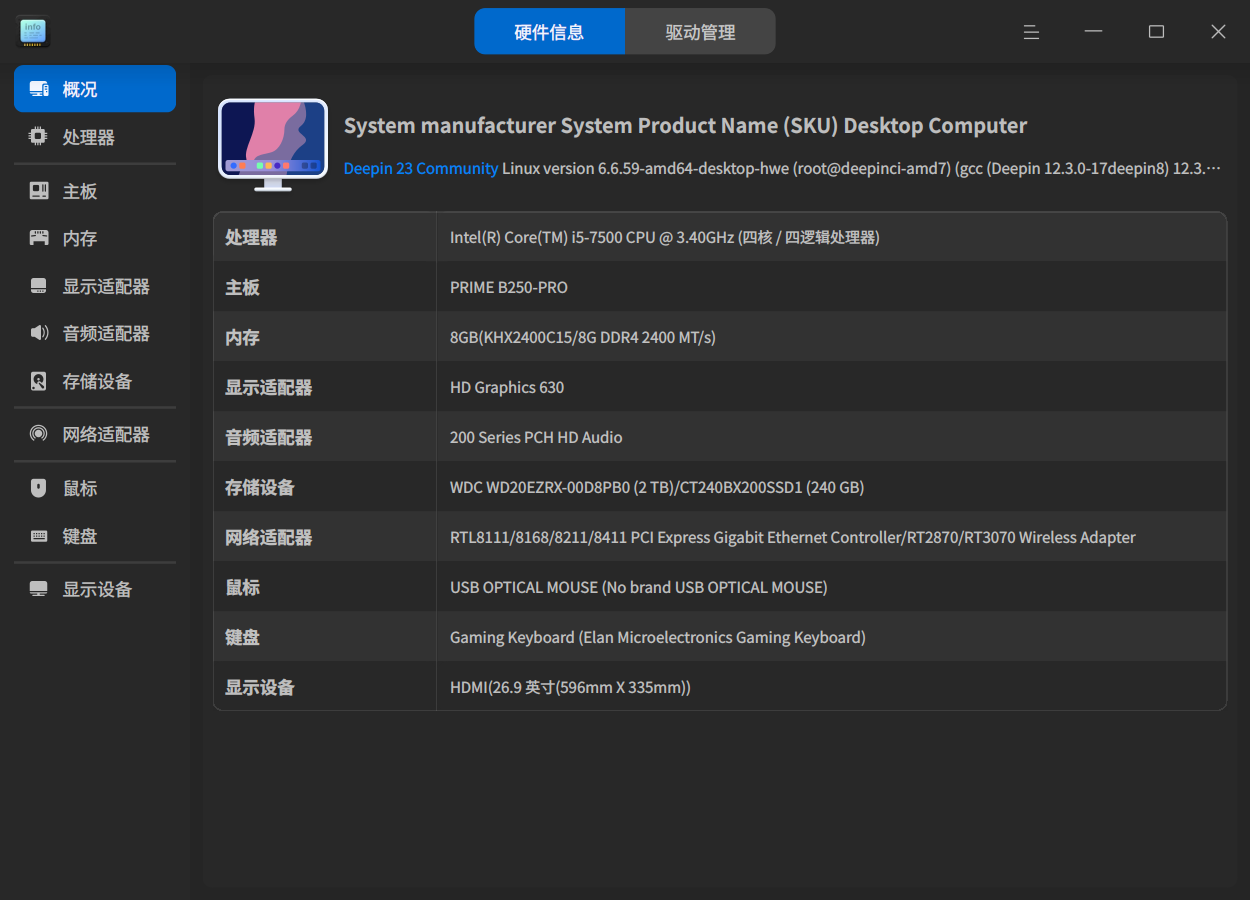Click the HD Graphics 630 value
The width and height of the screenshot is (1250, 900).
507,387
